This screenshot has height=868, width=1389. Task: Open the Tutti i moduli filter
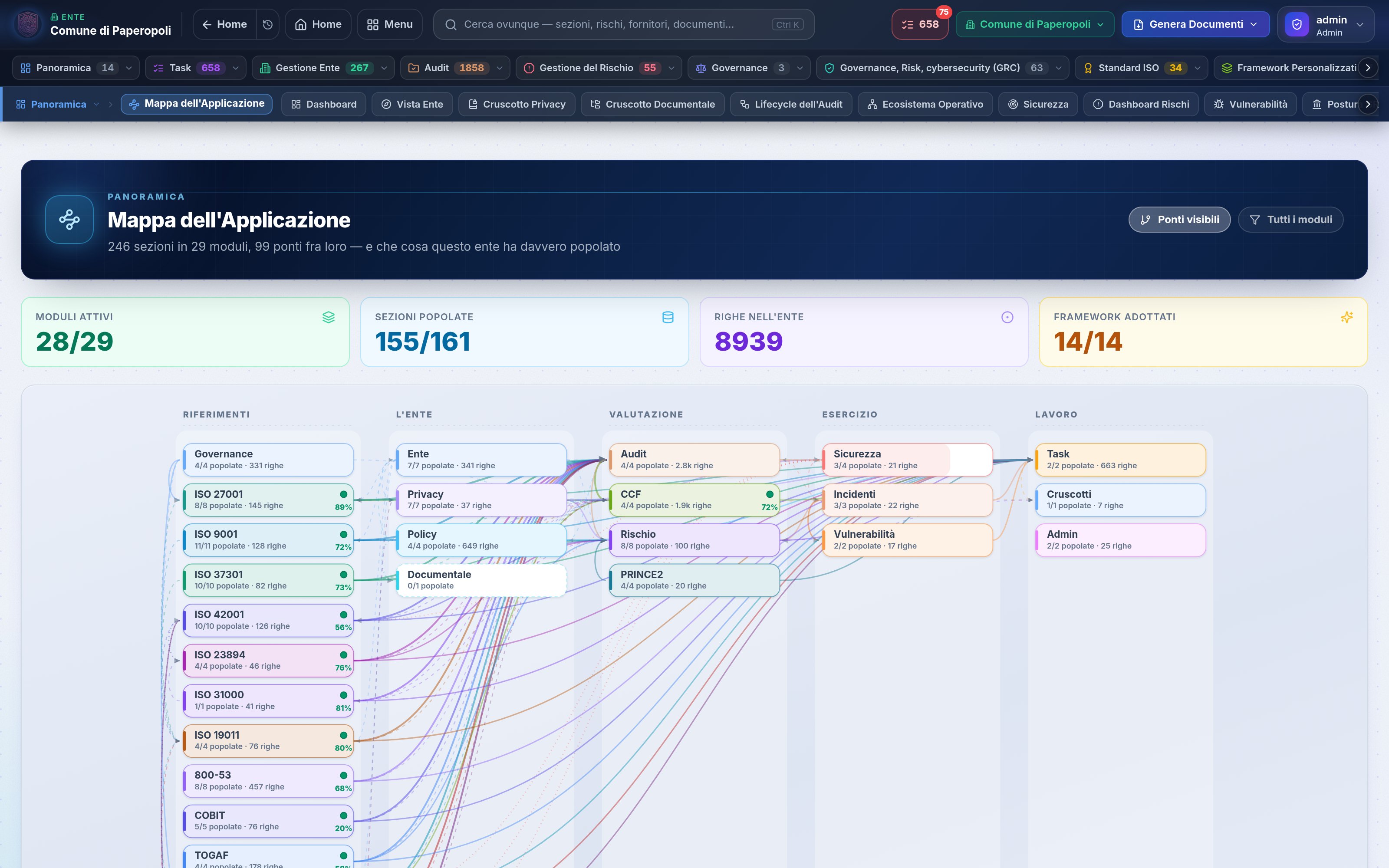(x=1291, y=219)
